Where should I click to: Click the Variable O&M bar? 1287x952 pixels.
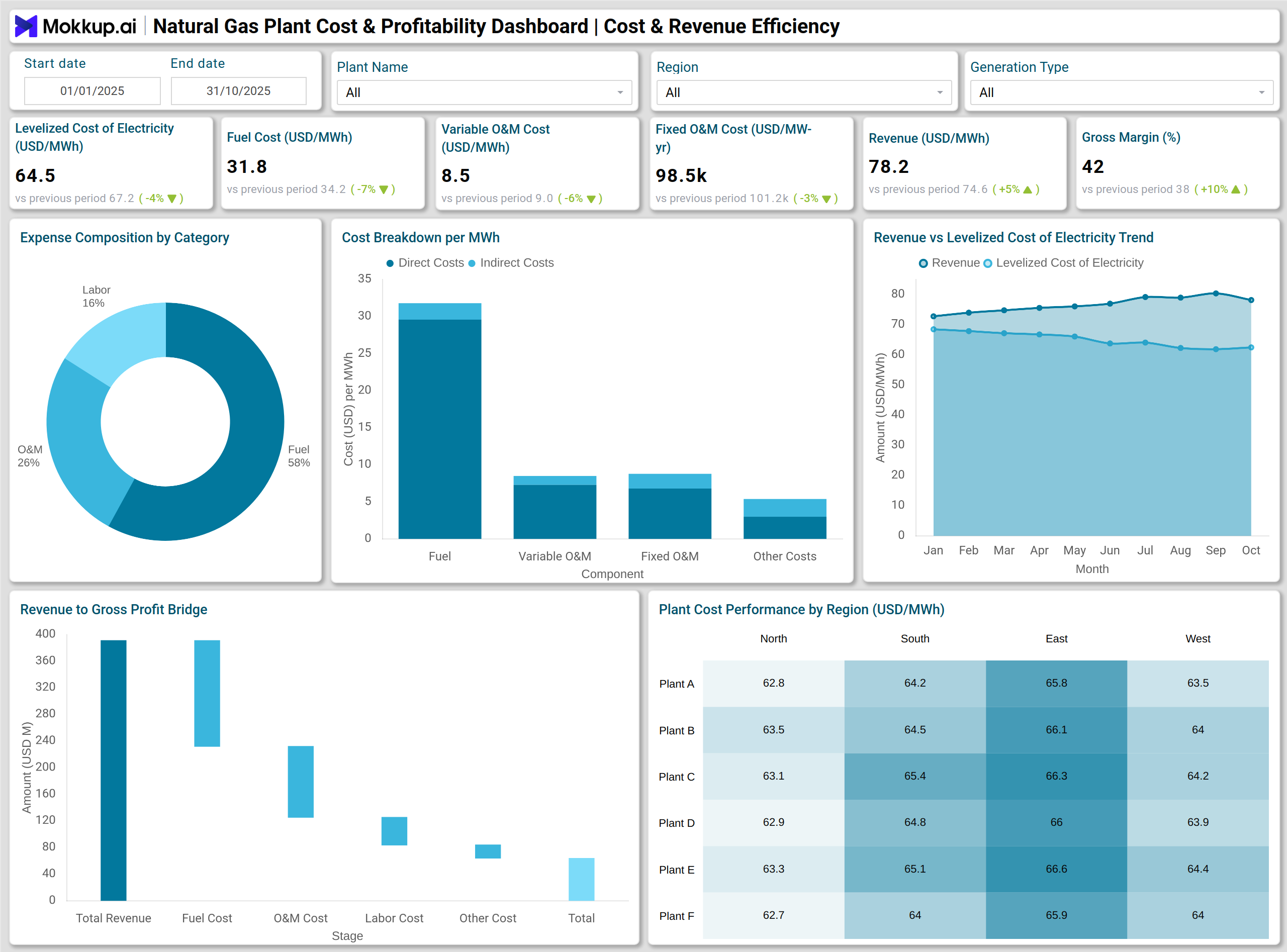pyautogui.click(x=555, y=508)
